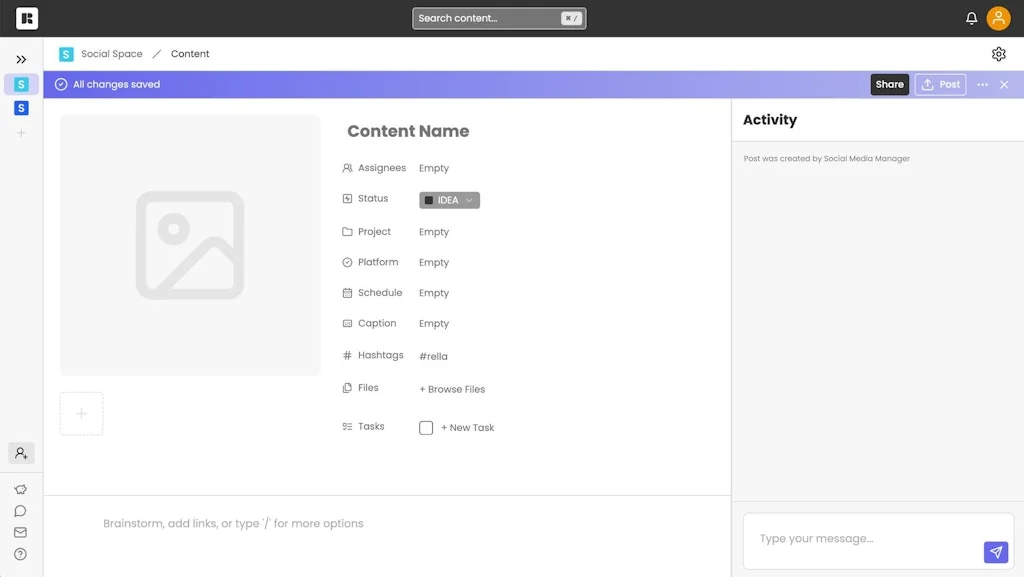This screenshot has width=1024, height=577.
Task: Open the chat bubble support icon
Action: click(20, 510)
